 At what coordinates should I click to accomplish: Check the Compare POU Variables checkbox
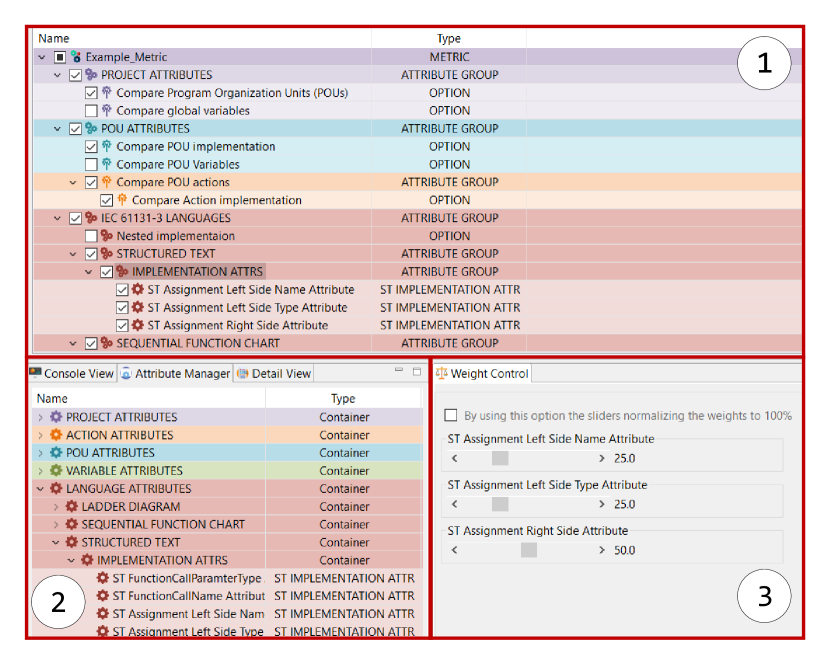[91, 164]
